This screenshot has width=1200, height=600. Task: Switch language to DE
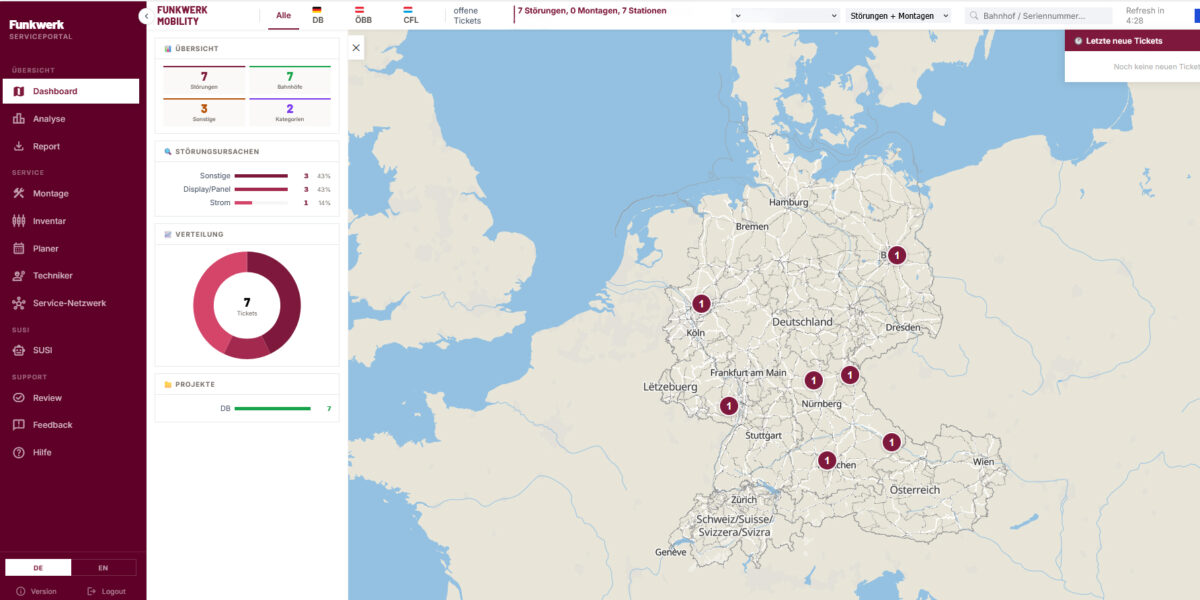38,567
